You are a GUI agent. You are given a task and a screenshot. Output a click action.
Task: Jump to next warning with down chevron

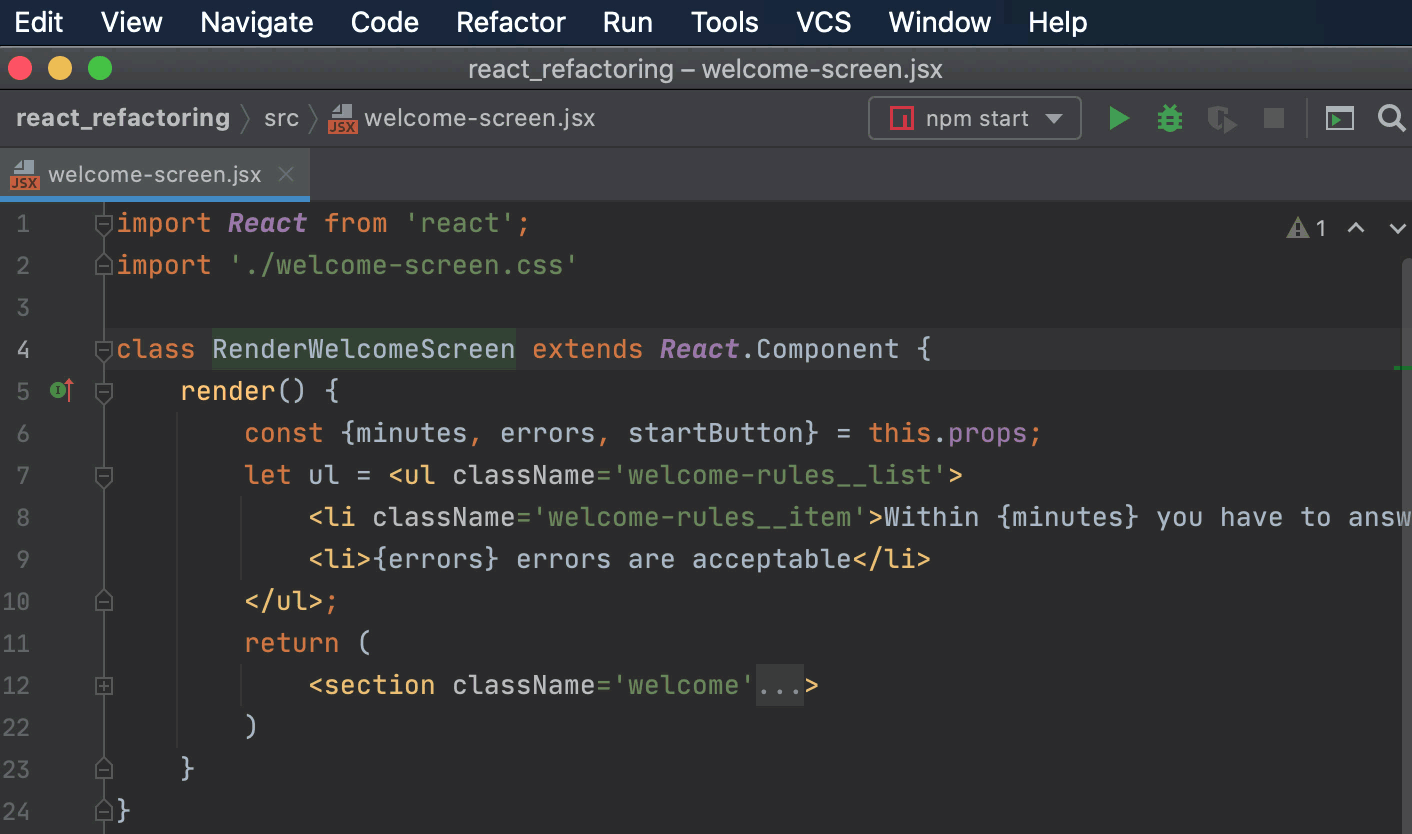[x=1397, y=228]
